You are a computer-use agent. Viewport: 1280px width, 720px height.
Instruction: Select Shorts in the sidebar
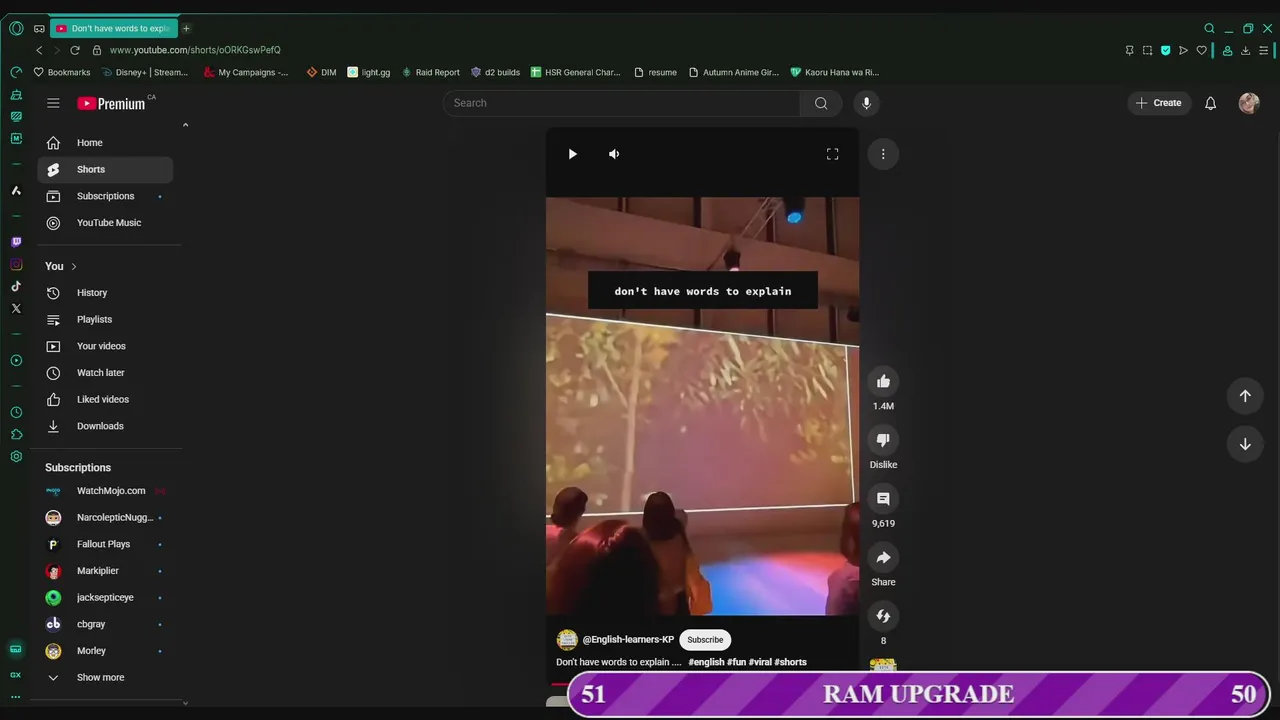coord(105,169)
